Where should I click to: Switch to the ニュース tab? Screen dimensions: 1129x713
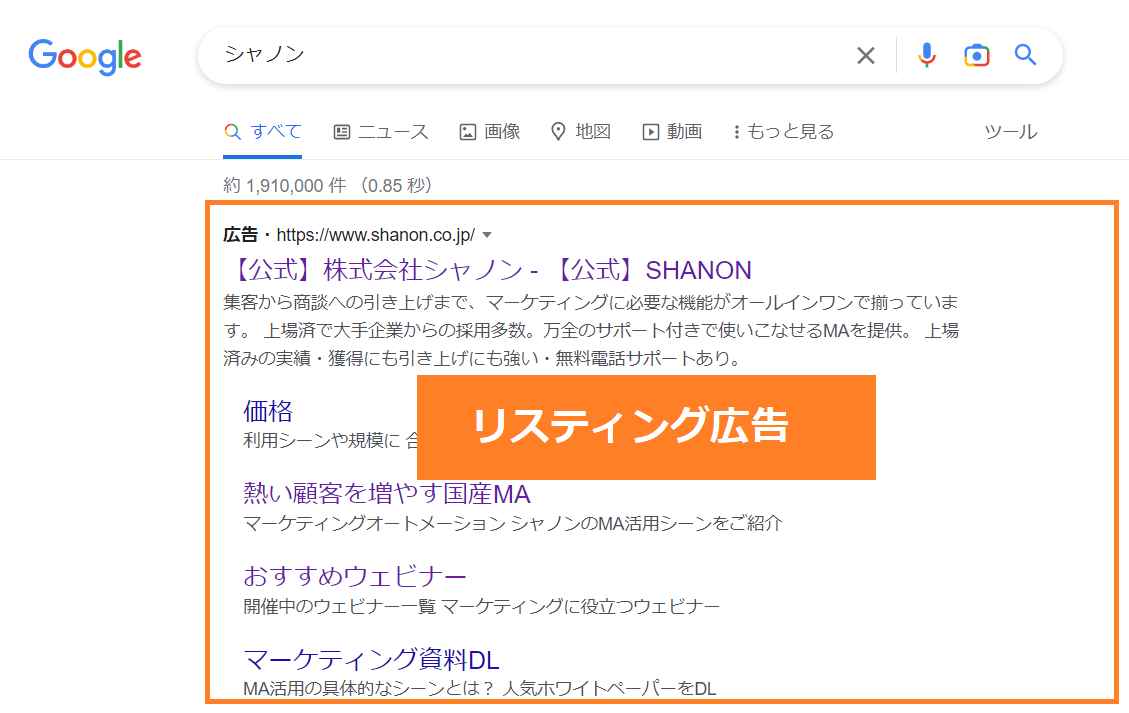click(x=381, y=132)
